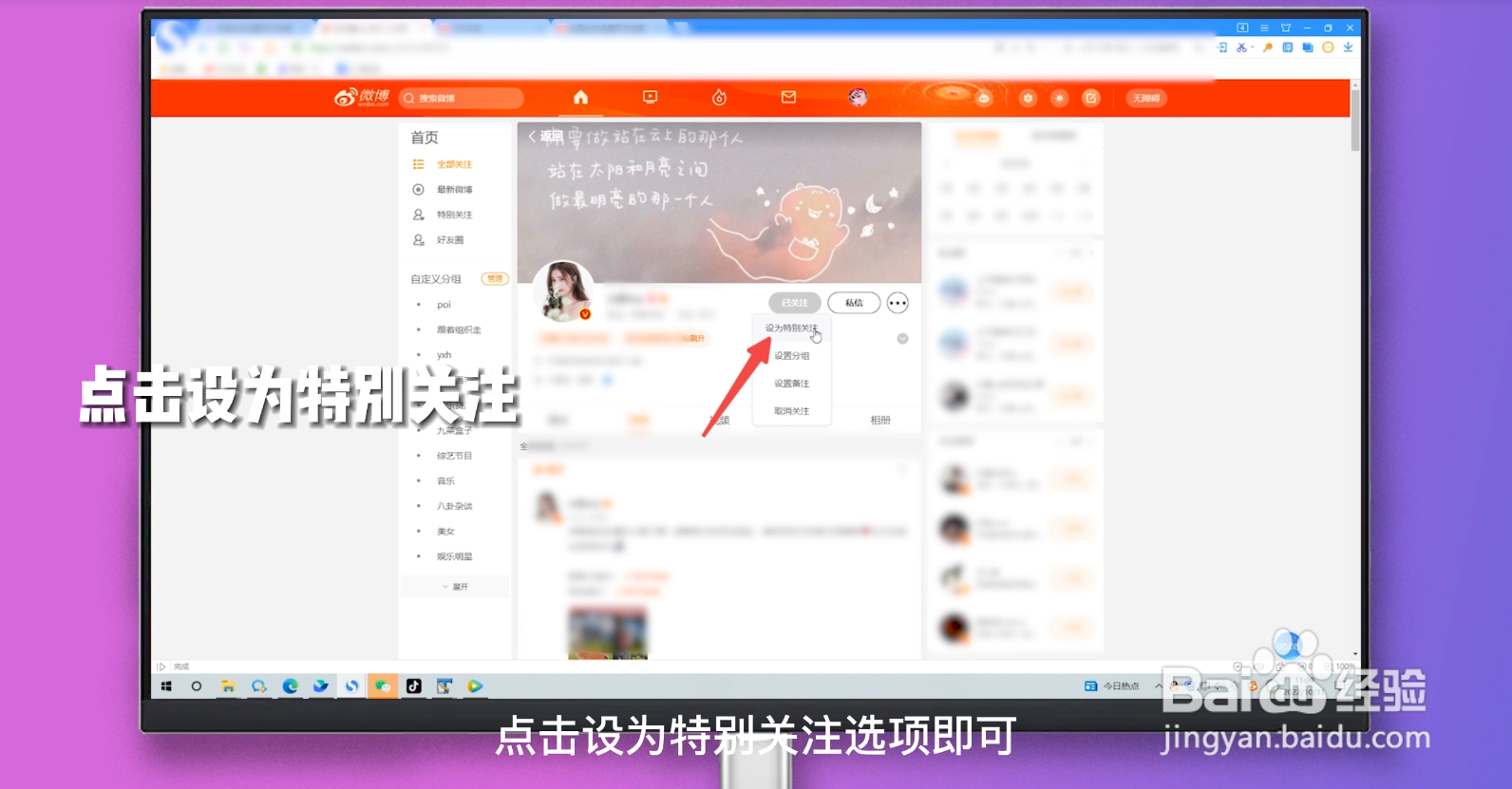Choose 设为特别关注 from the menu
The width and height of the screenshot is (1512, 789).
point(791,329)
